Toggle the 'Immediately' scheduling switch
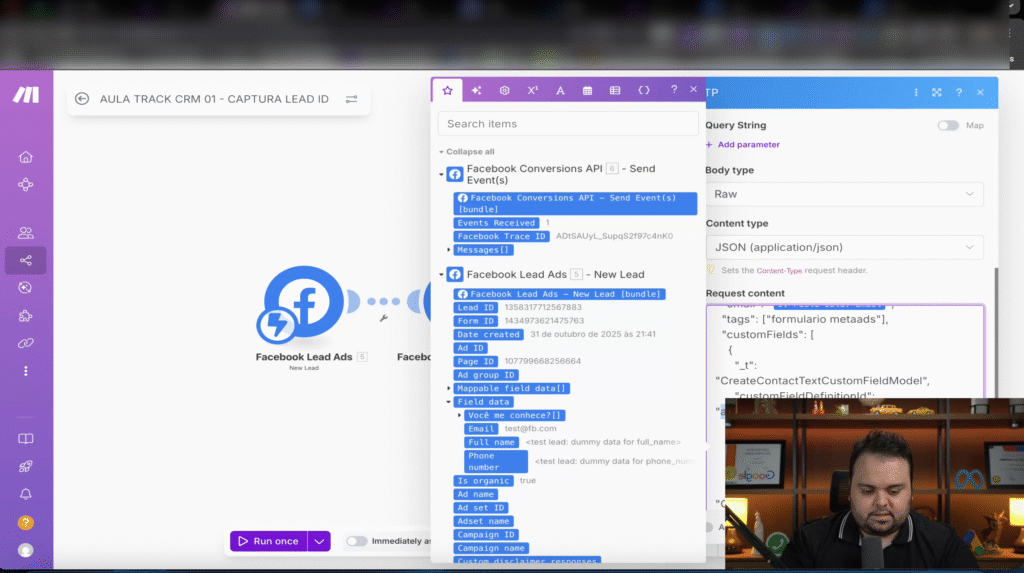This screenshot has width=1024, height=573. (x=356, y=541)
